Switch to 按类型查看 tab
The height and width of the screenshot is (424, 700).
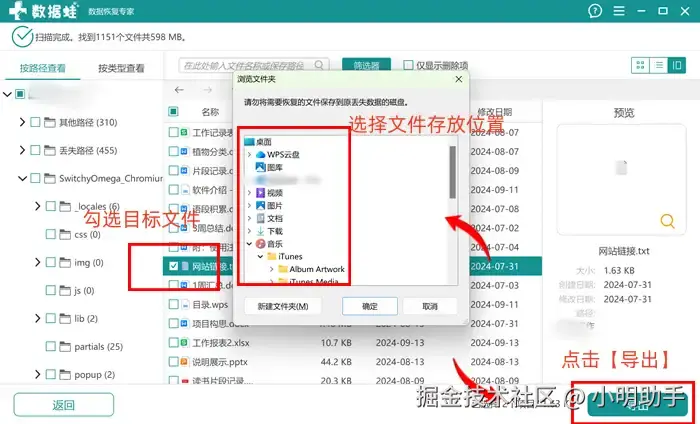pos(121,68)
